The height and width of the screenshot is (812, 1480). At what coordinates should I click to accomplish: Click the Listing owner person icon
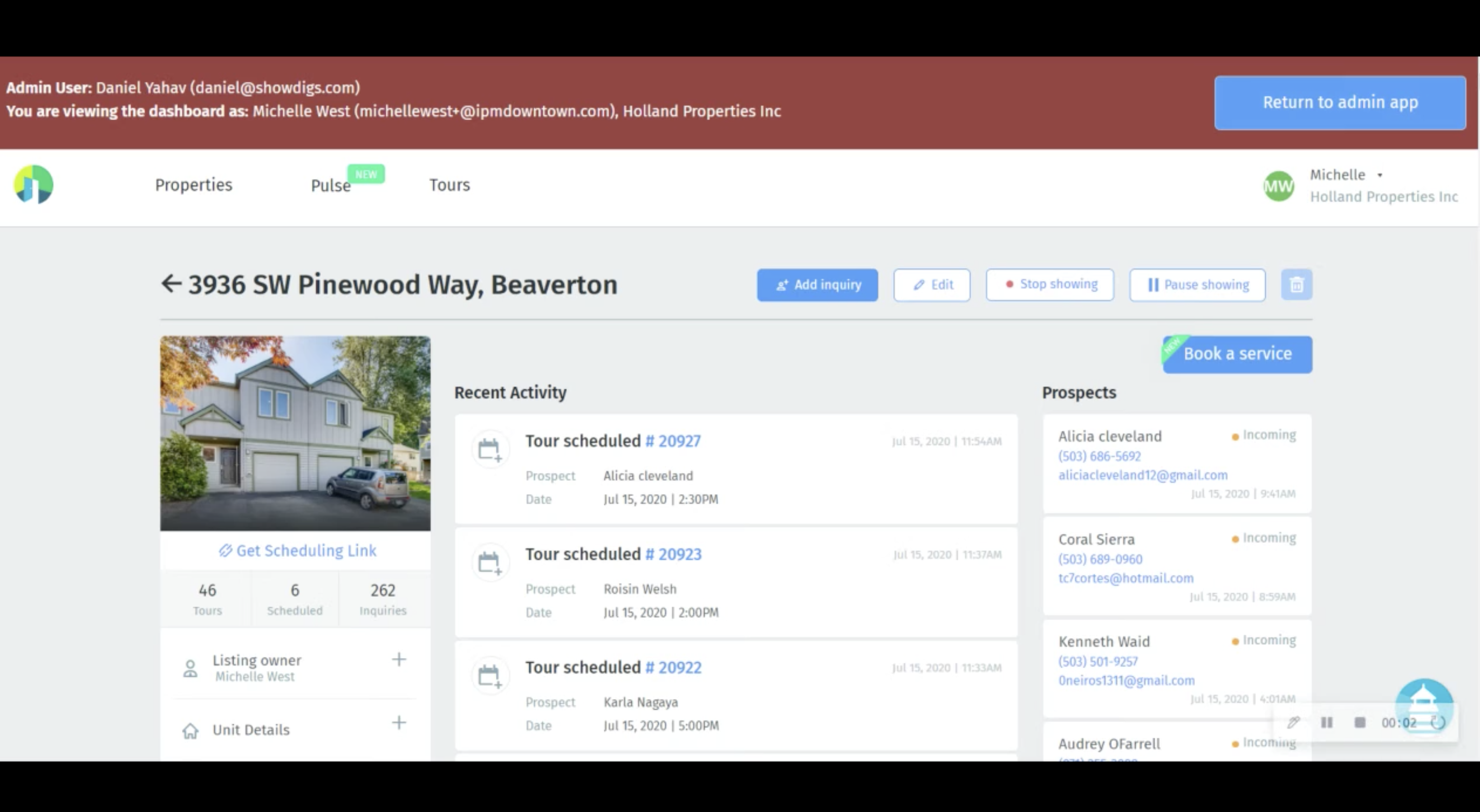coord(190,668)
